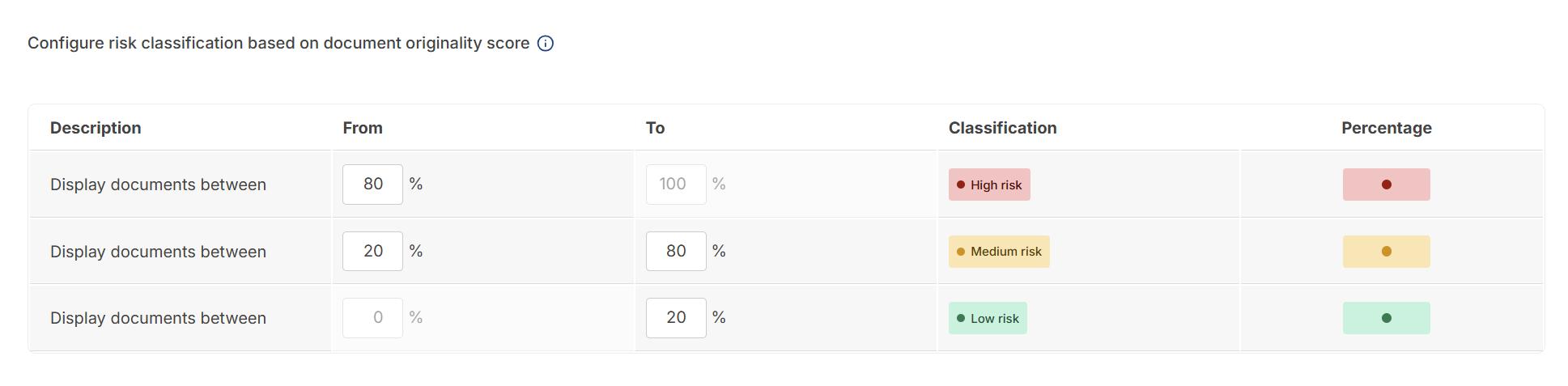1568x386 pixels.
Task: Pick the yellow Medium risk percentage swatch
Action: point(1386,252)
